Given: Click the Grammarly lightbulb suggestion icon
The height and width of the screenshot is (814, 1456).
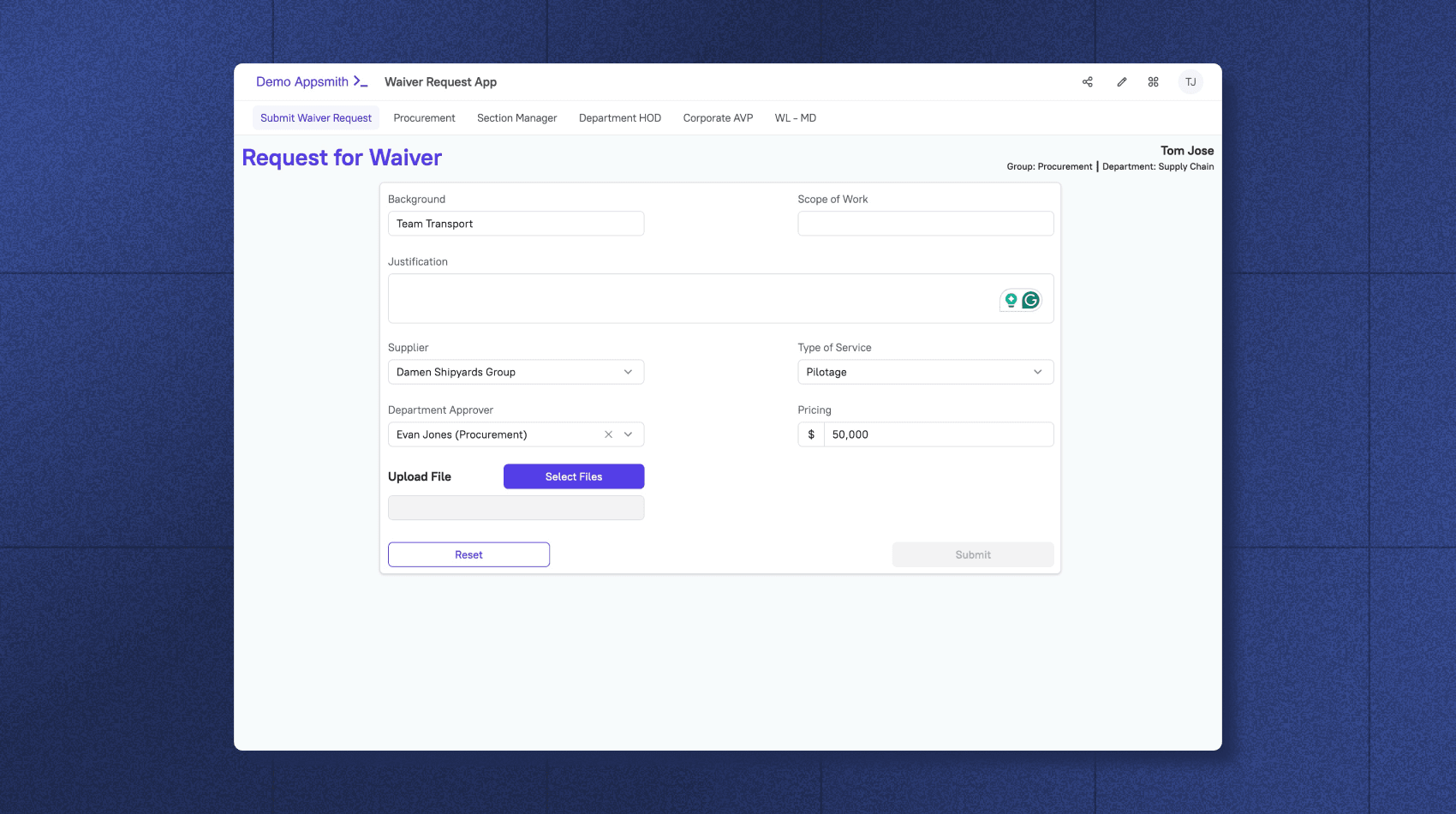Looking at the screenshot, I should (1011, 300).
